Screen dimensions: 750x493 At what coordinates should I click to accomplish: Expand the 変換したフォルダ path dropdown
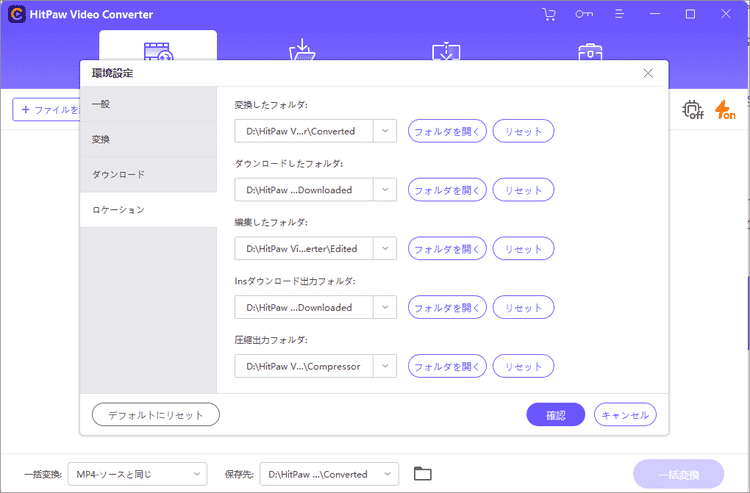[385, 131]
